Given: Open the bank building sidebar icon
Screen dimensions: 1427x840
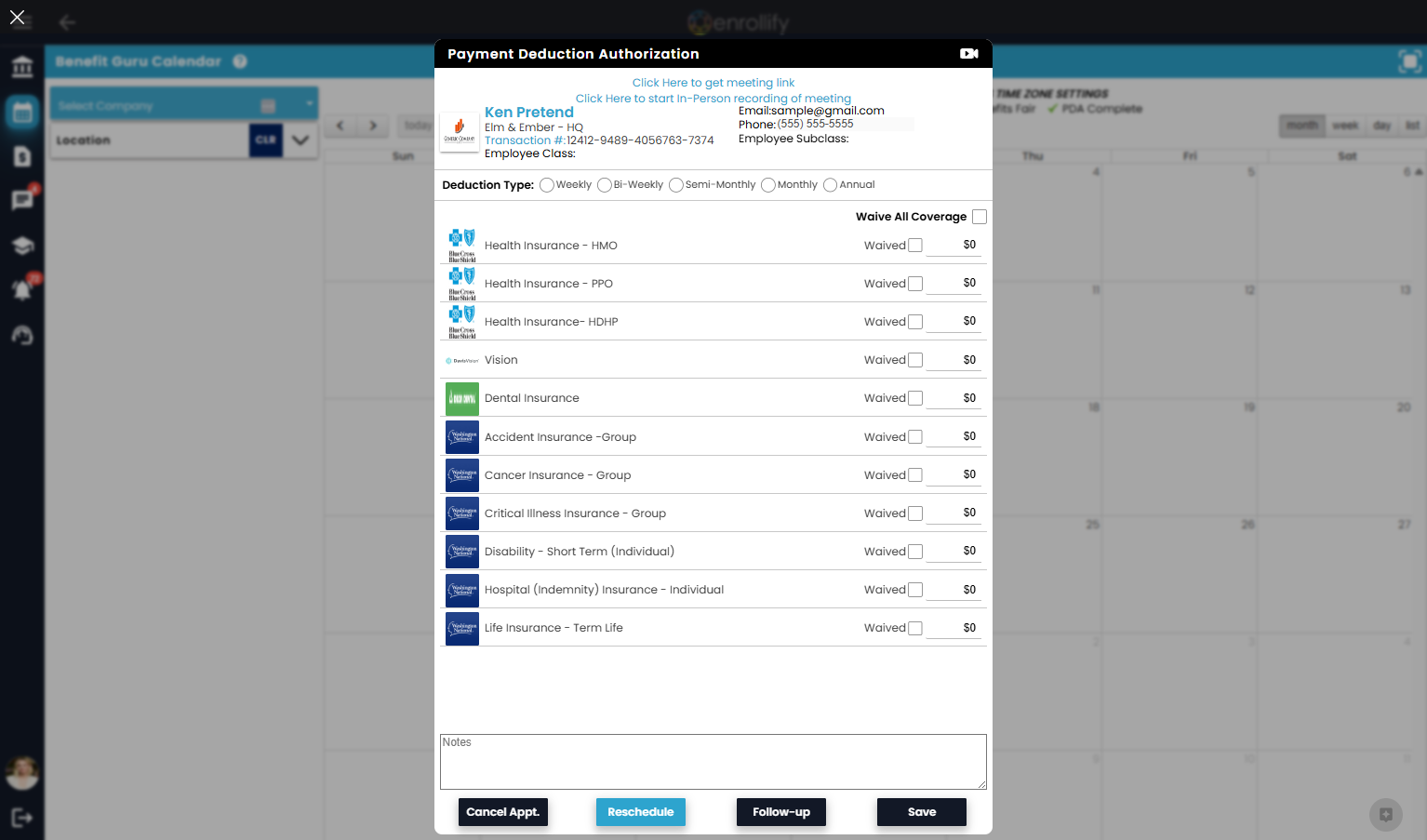Looking at the screenshot, I should (22, 67).
